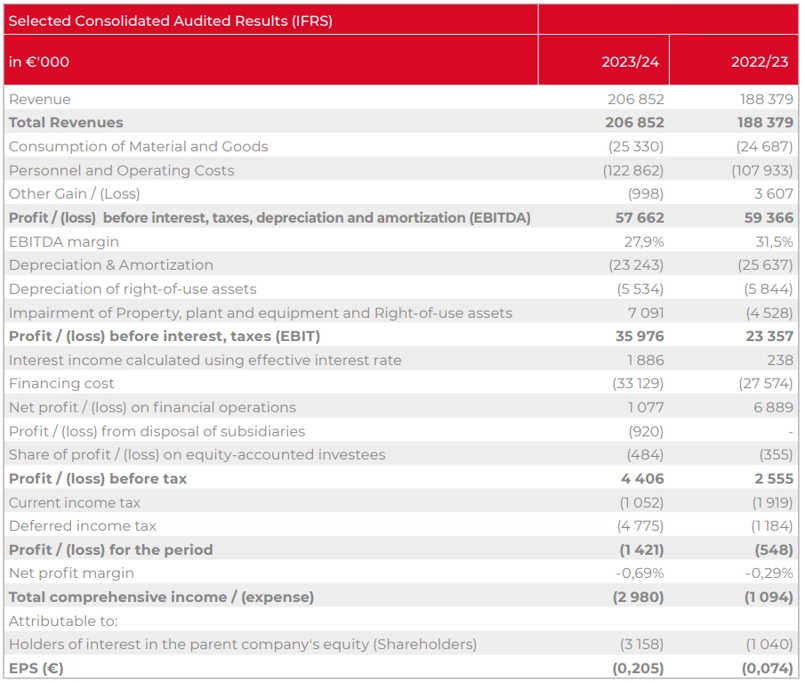The width and height of the screenshot is (805, 683).
Task: Select the value 6 889
Action: 774,408
